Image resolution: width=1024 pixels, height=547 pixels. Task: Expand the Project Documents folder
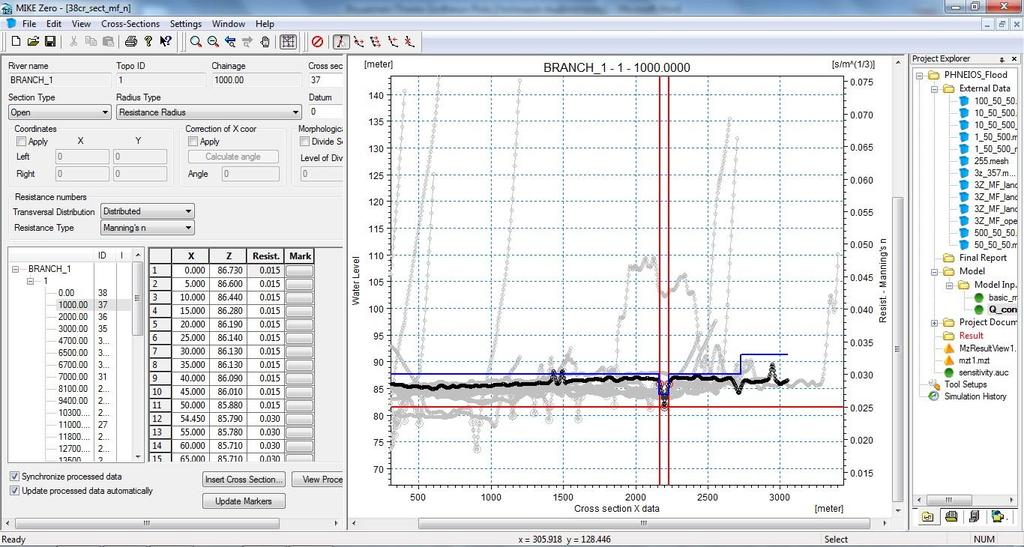coord(934,323)
